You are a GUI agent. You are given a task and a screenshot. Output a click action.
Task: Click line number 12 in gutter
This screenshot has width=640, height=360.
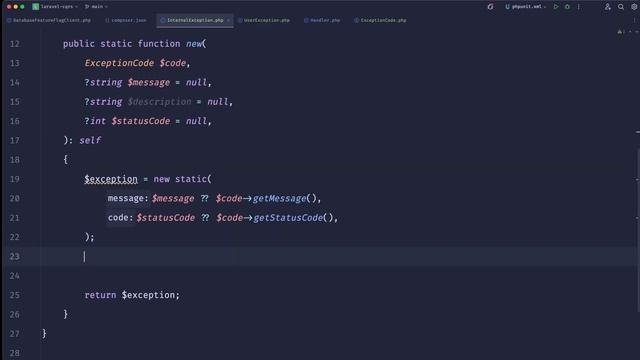[15, 44]
